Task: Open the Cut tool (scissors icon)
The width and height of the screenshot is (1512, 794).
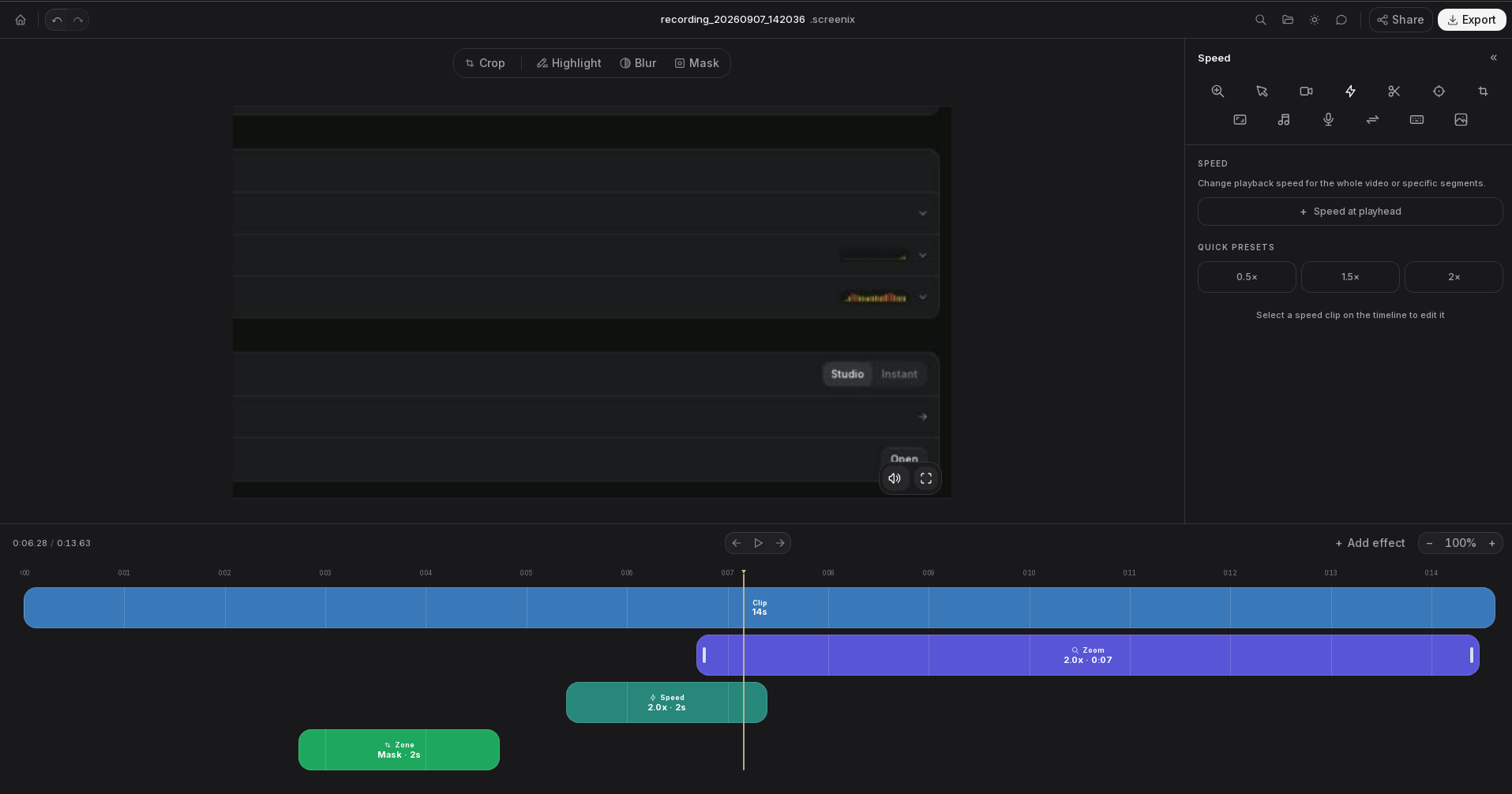Action: 1394,92
